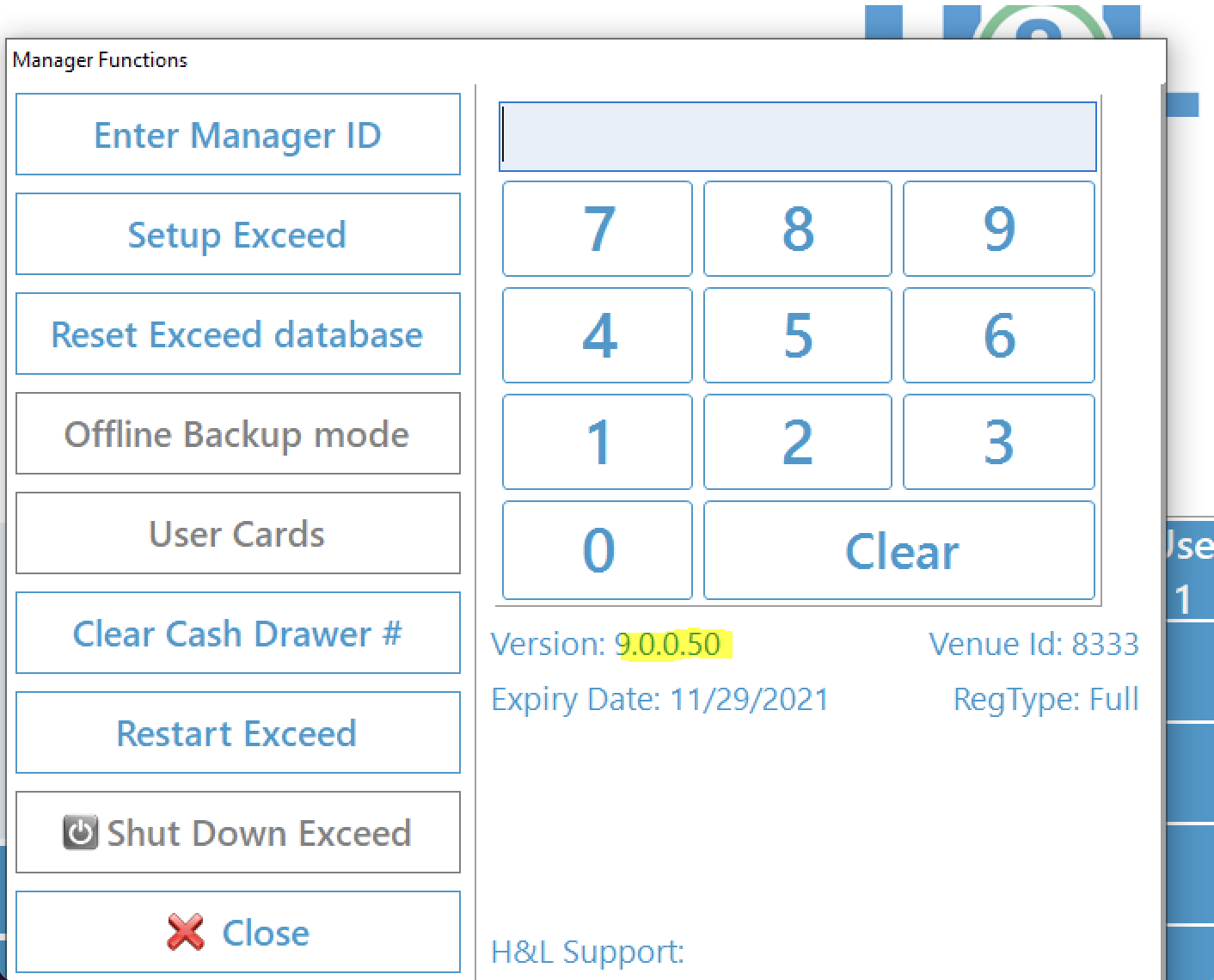Image resolution: width=1214 pixels, height=980 pixels.
Task: Click Restart Exceed
Action: pyautogui.click(x=238, y=733)
